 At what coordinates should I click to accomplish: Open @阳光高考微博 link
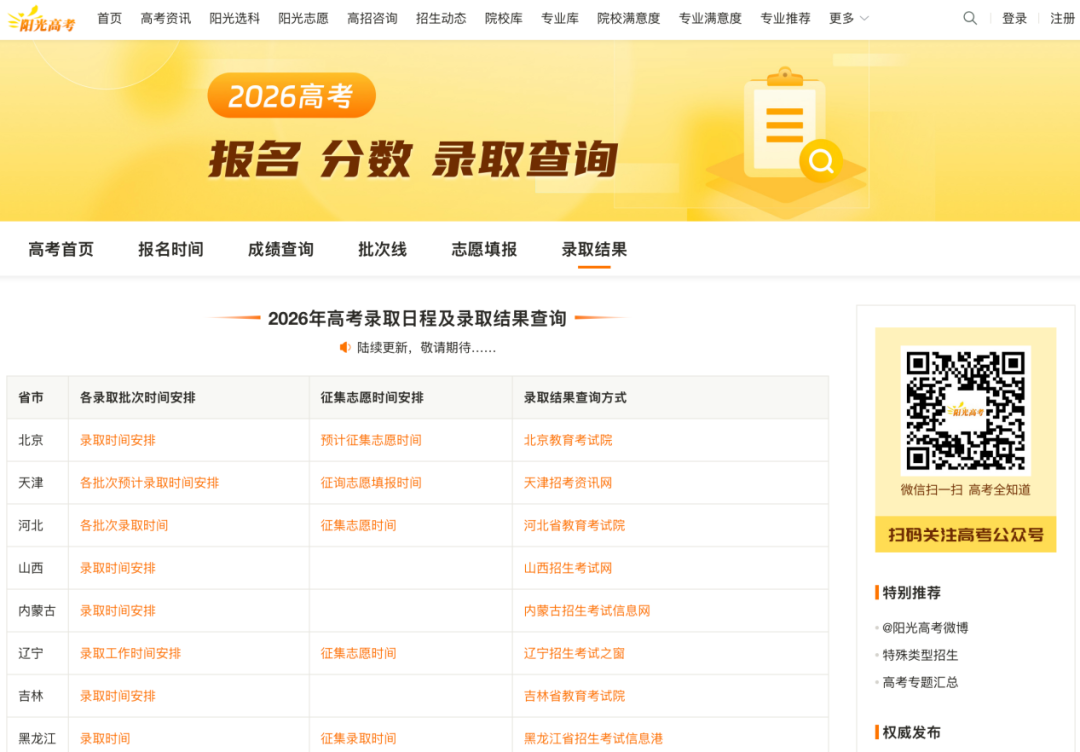click(925, 628)
